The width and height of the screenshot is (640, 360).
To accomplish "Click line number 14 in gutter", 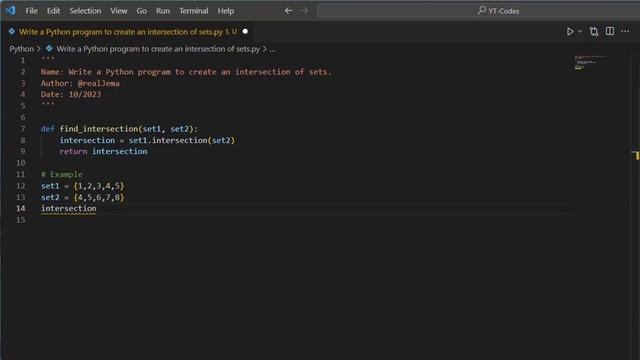I will point(20,209).
